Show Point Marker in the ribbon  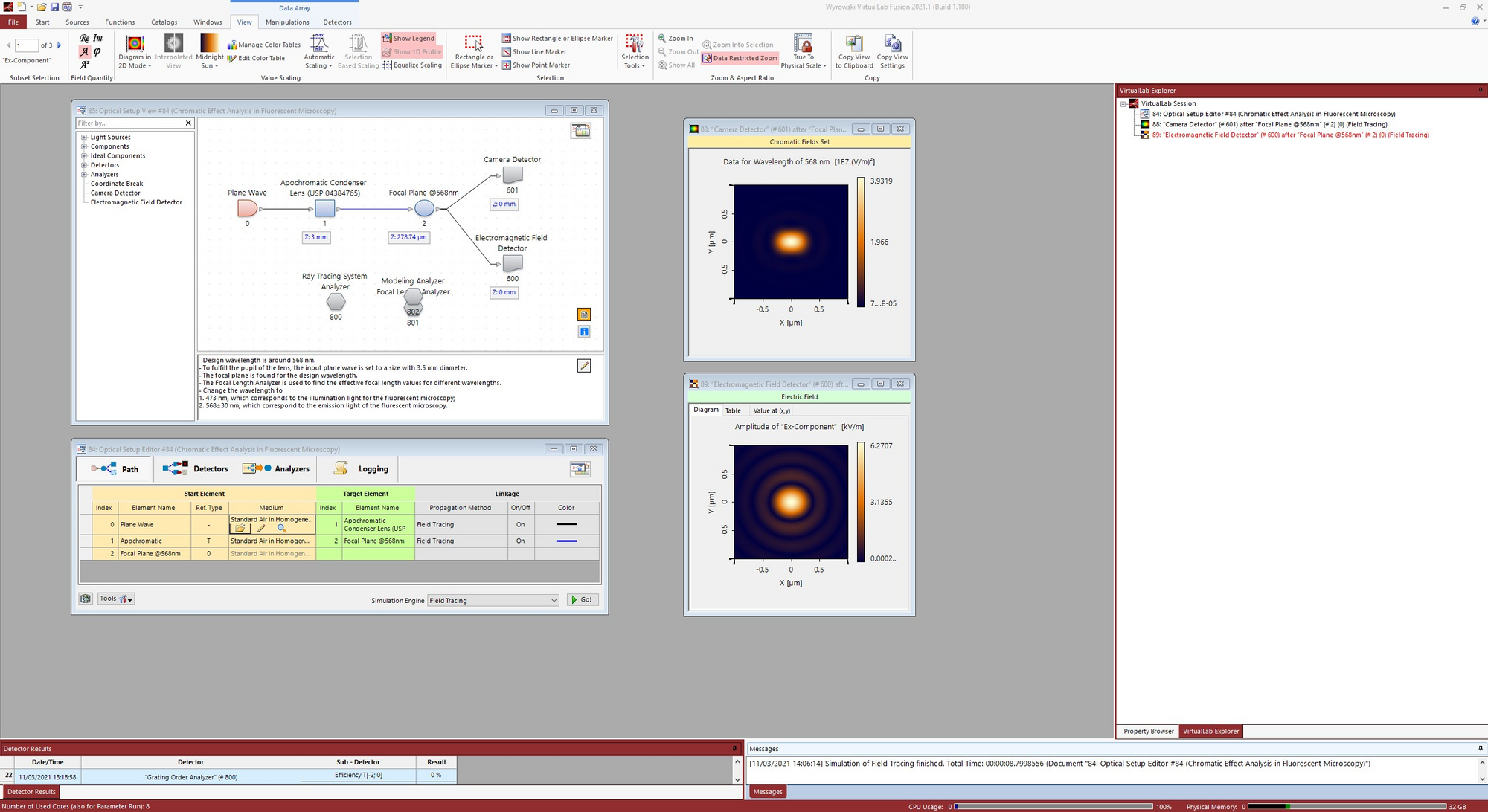pyautogui.click(x=536, y=65)
